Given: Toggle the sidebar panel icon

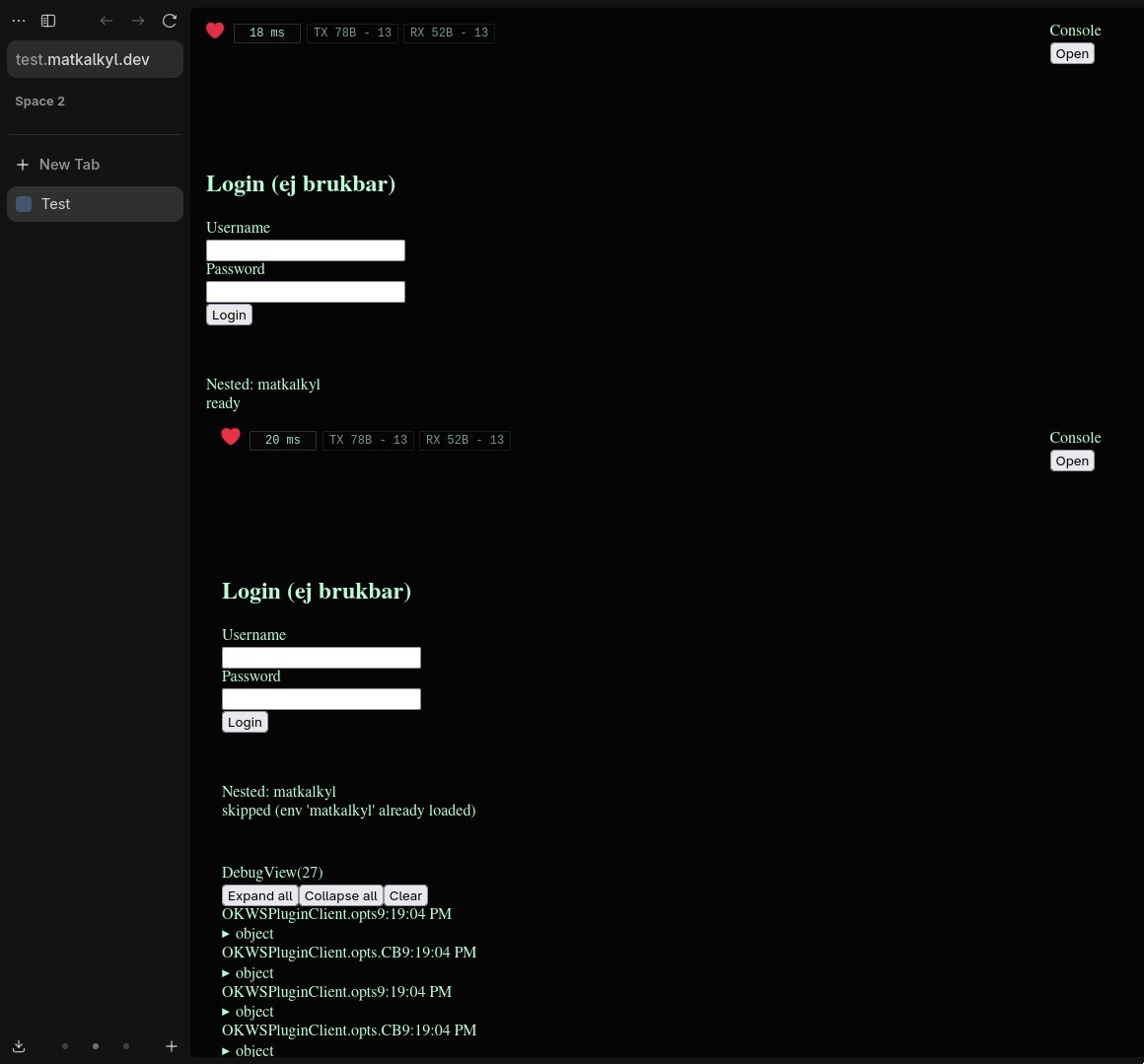Looking at the screenshot, I should (x=48, y=21).
